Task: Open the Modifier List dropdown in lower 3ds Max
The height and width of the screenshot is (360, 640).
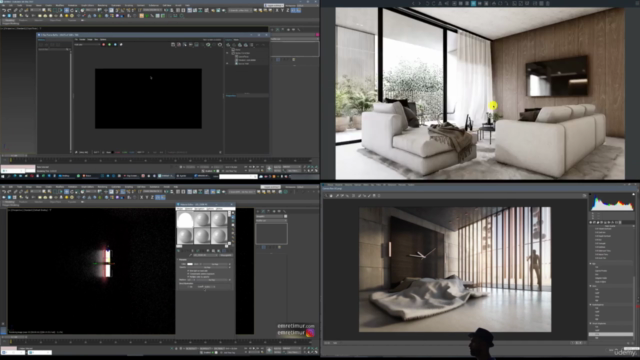Action: click(x=271, y=220)
